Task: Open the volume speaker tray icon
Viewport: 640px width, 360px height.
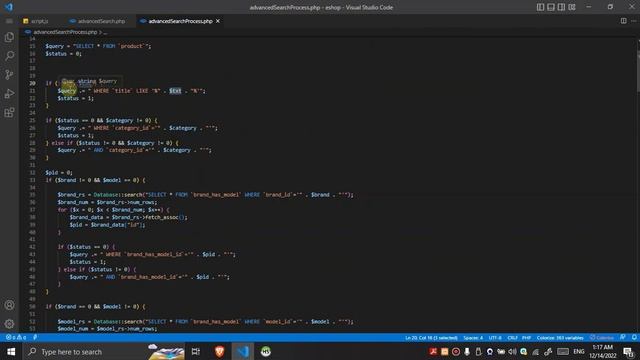Action: pyautogui.click(x=512, y=351)
